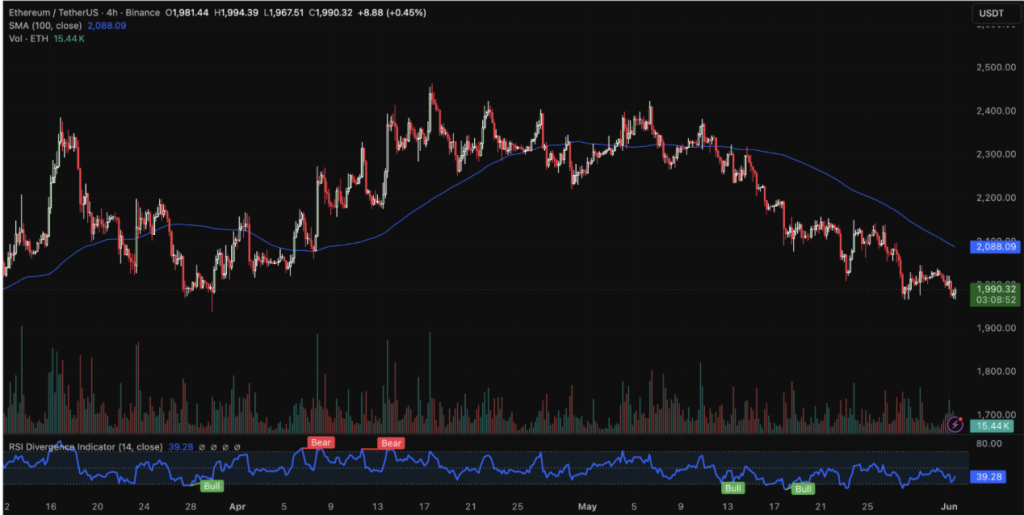Click the Bull label above May 13
Image resolution: width=1024 pixels, height=515 pixels.
(733, 488)
